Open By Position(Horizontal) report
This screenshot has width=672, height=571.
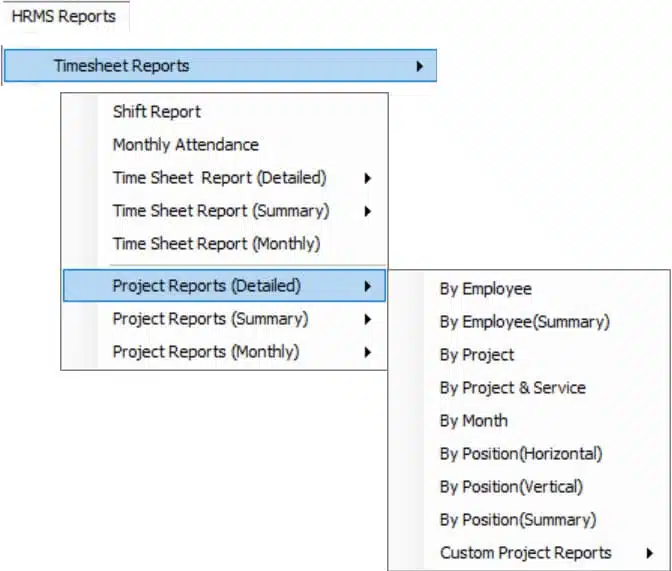tap(529, 454)
